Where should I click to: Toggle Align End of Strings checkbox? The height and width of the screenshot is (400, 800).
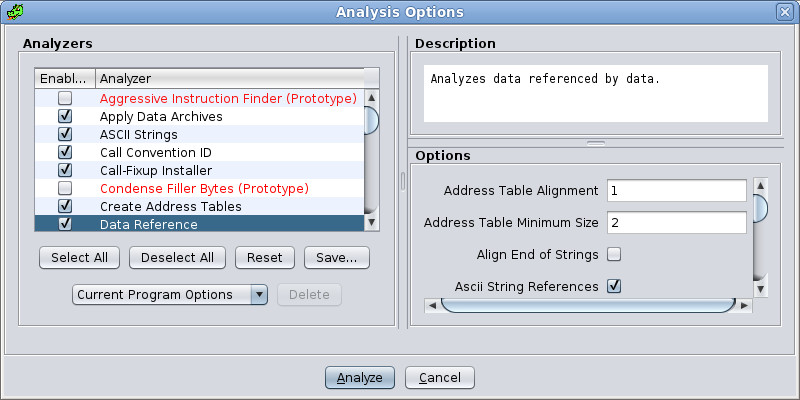pyautogui.click(x=614, y=254)
